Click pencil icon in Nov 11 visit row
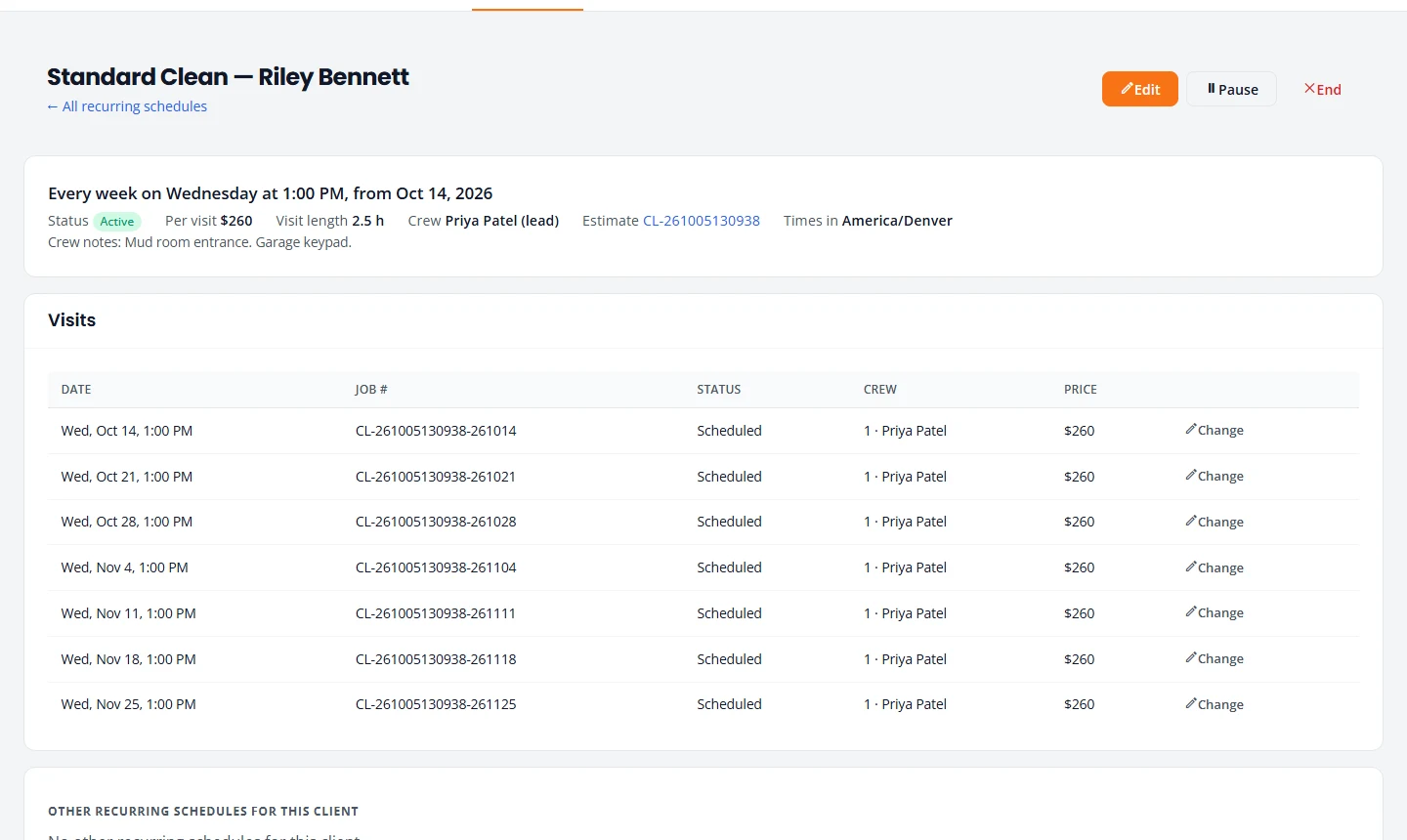Image resolution: width=1407 pixels, height=840 pixels. coord(1191,612)
